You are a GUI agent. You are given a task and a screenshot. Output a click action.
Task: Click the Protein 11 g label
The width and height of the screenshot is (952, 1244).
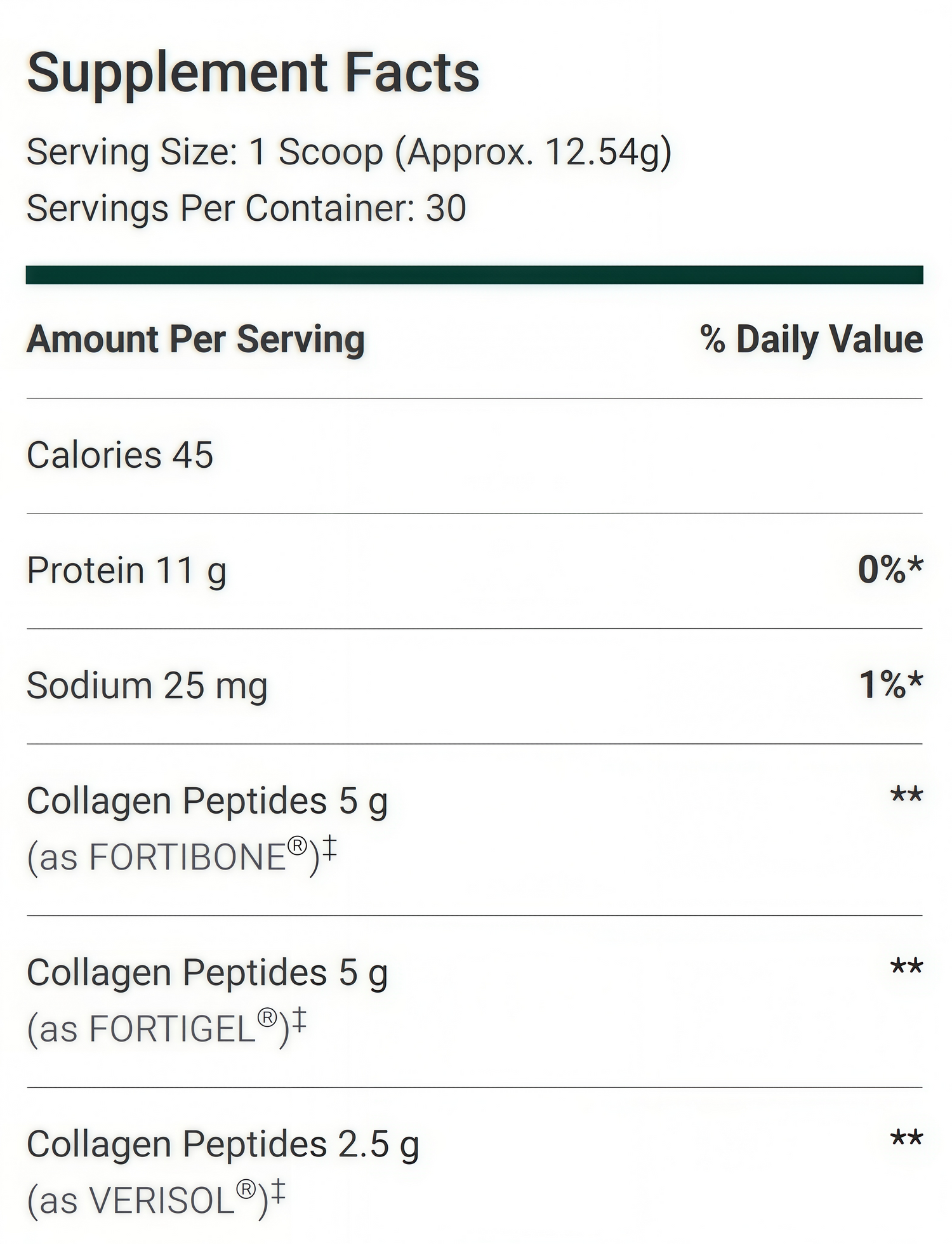point(126,570)
